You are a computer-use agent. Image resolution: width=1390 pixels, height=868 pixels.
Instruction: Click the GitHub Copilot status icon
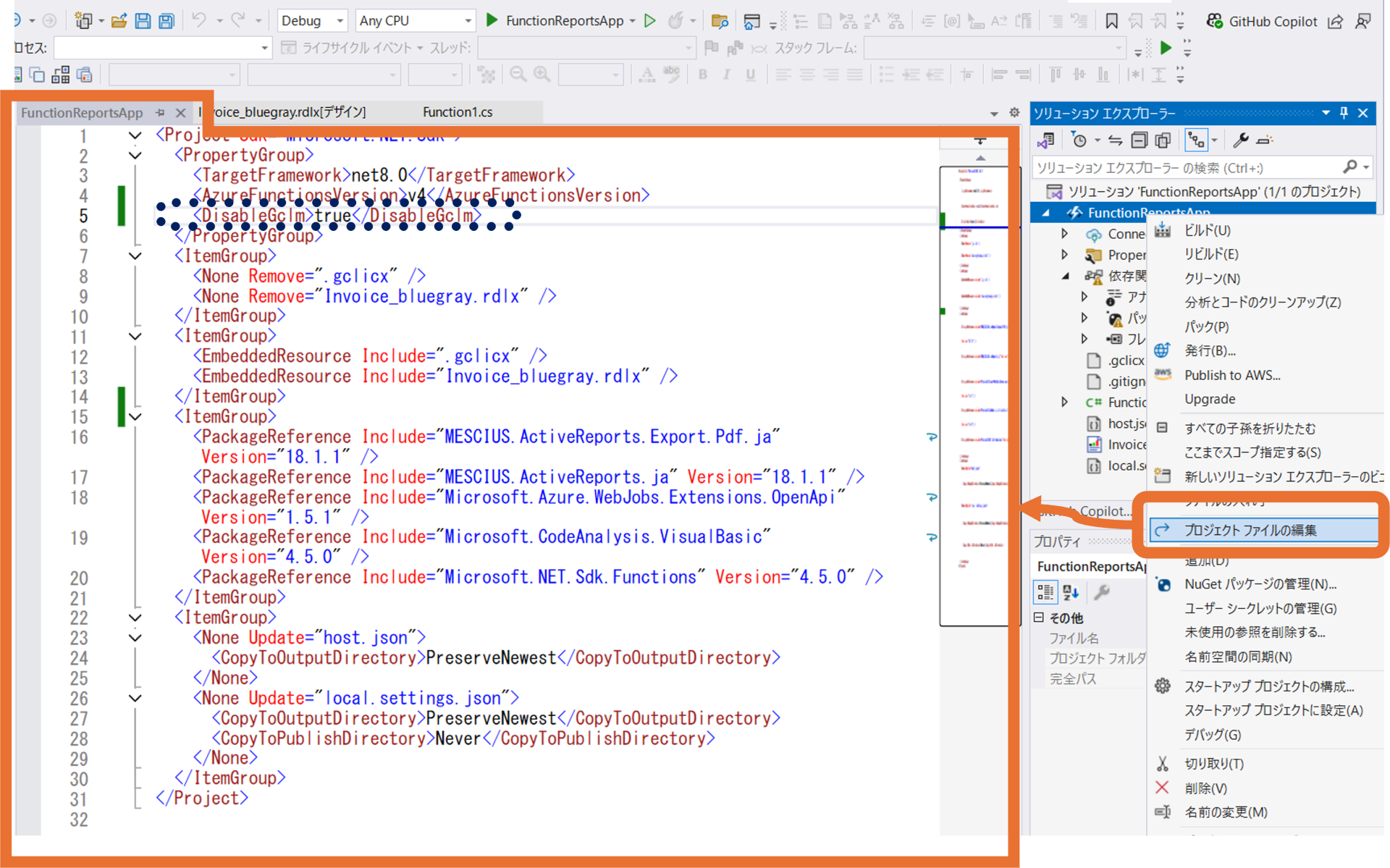[x=1214, y=21]
